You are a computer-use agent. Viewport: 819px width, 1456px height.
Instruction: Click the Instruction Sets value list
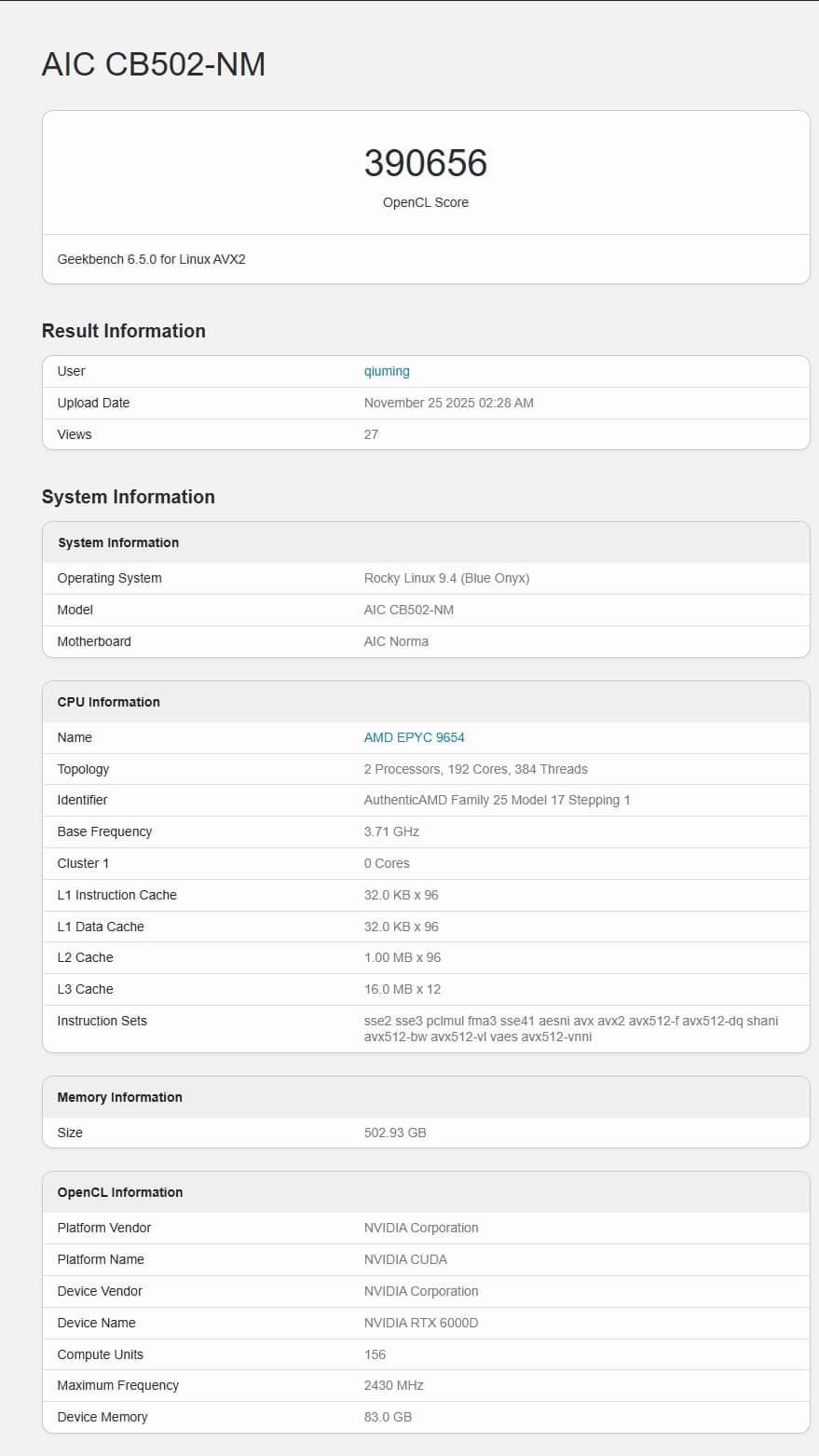(571, 1029)
